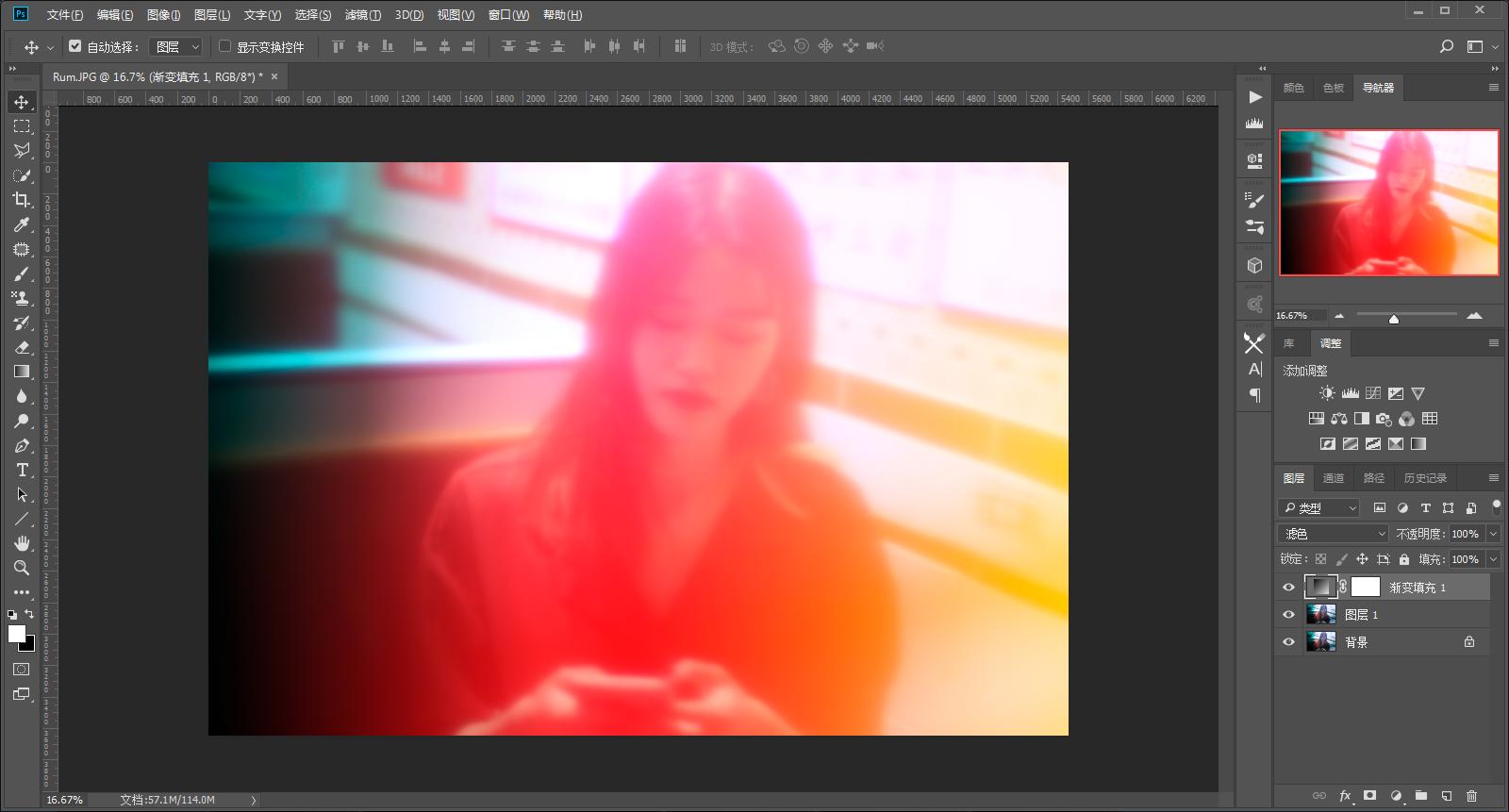Select the Brush tool
Screen dimensions: 1509x812
point(22,273)
